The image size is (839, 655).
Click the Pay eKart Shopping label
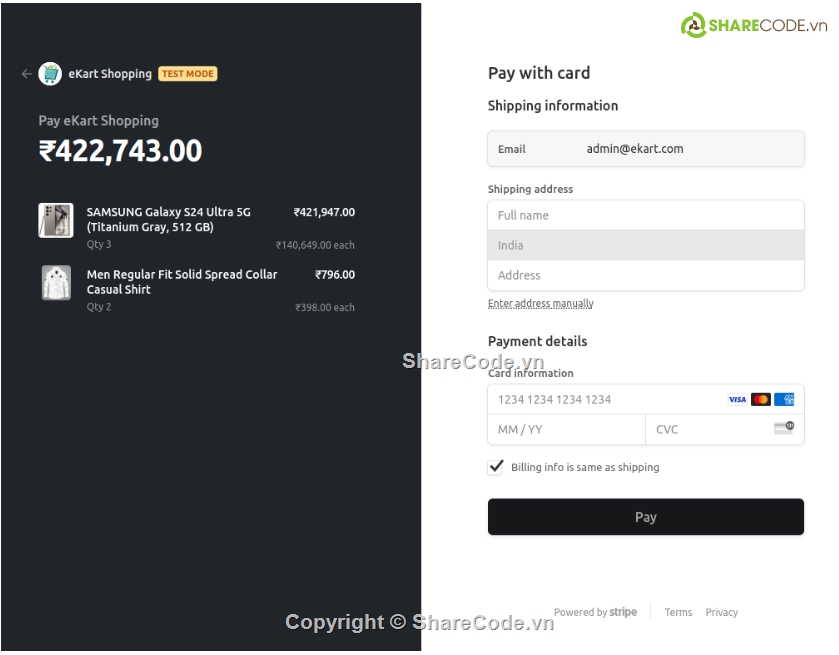(x=98, y=121)
